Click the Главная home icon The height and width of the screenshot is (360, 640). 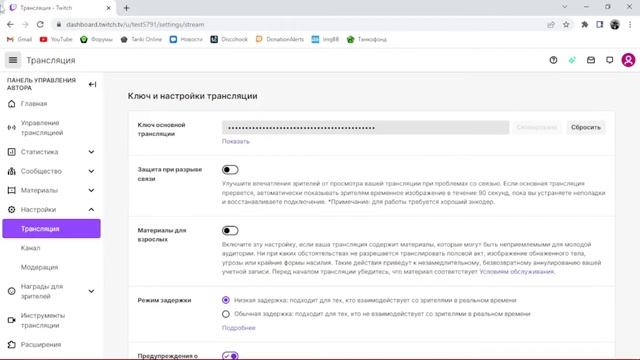click(11, 104)
